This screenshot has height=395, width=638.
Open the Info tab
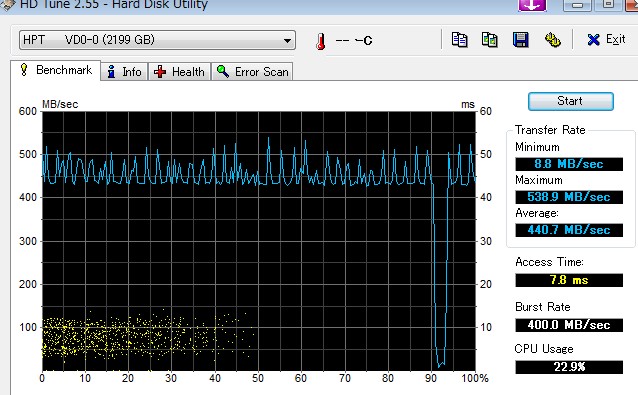(x=124, y=72)
